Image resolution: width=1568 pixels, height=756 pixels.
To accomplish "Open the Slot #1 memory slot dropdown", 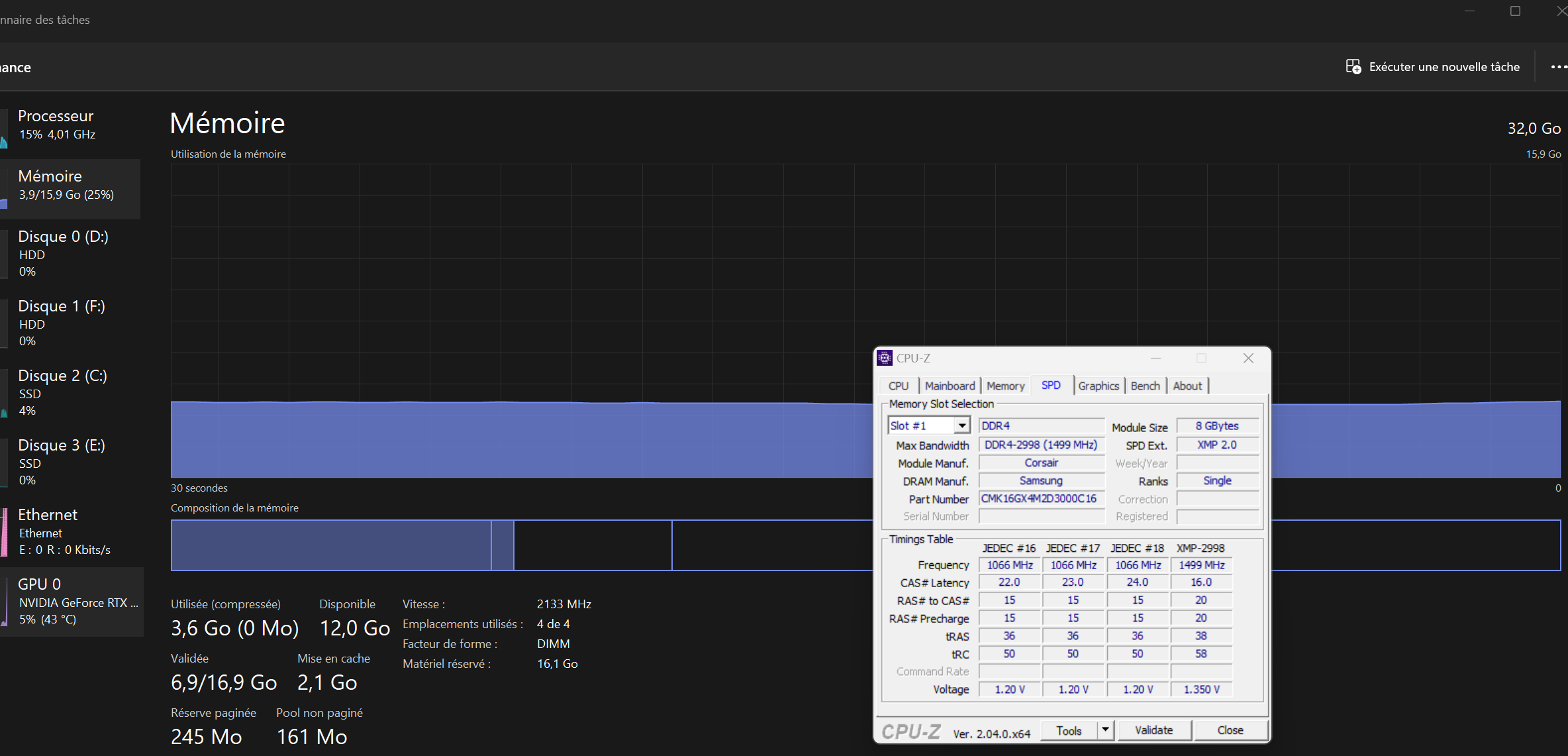I will (x=962, y=425).
